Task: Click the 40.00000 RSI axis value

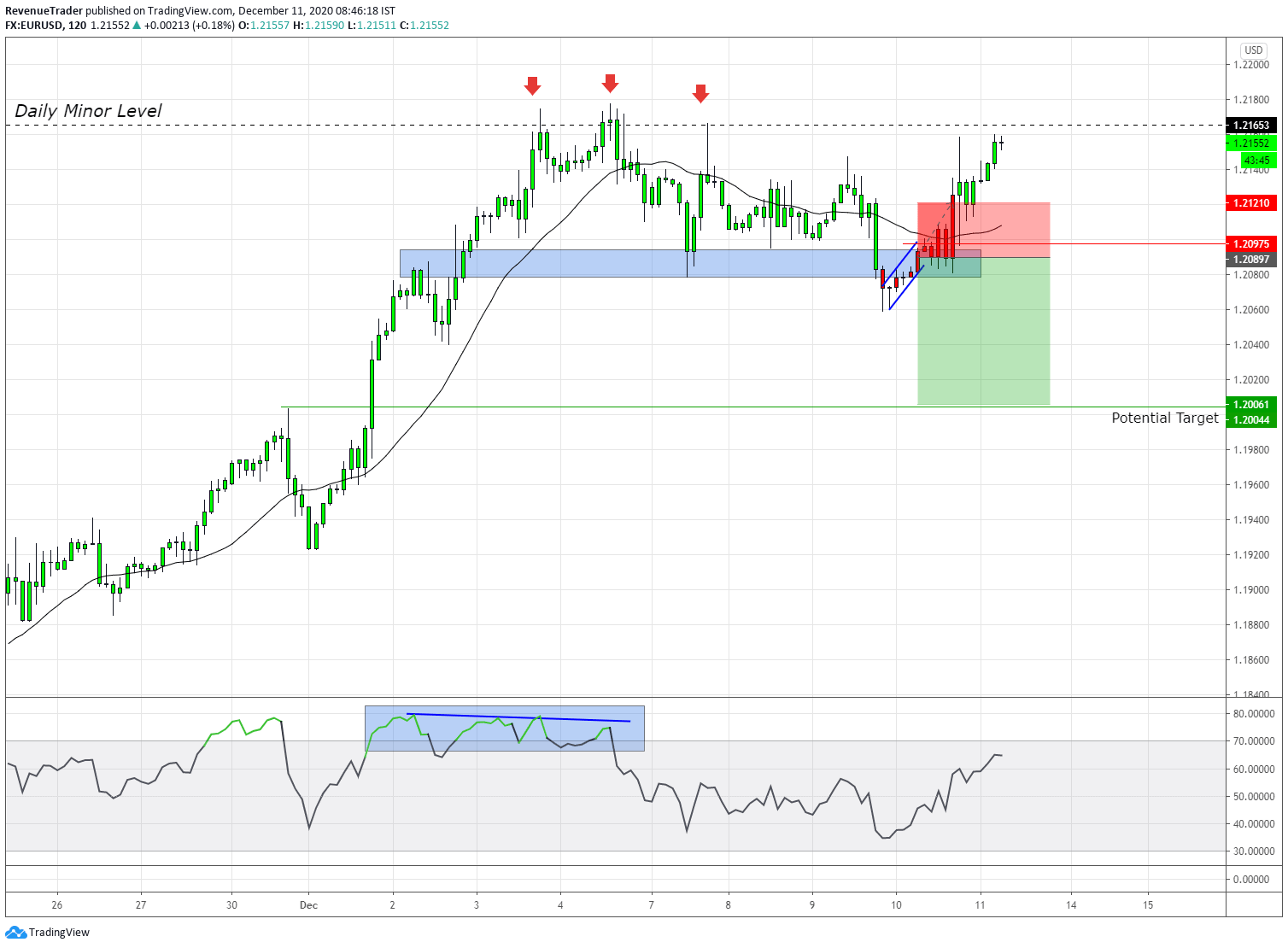Action: 1254,824
